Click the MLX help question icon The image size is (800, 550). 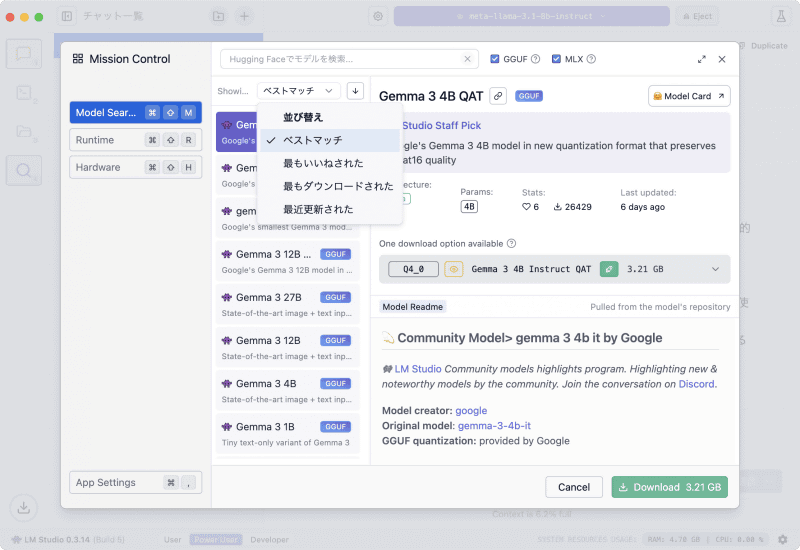591,59
